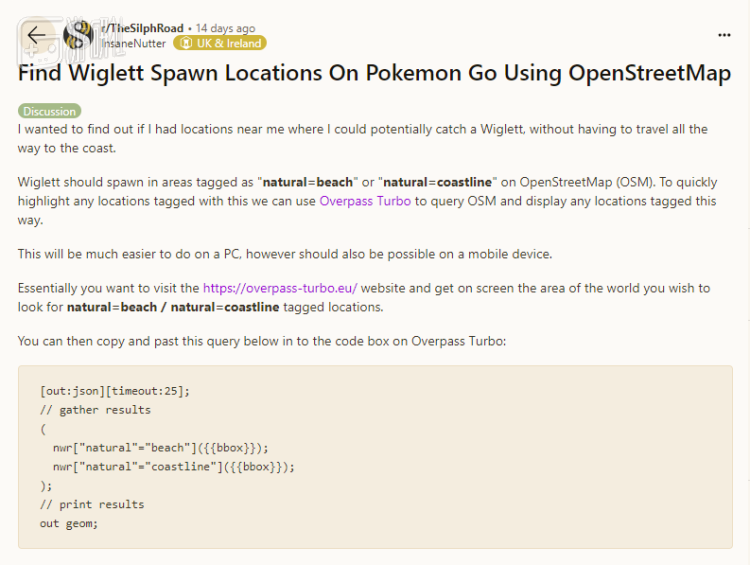Open the Overpass Turbo hyperlink

[x=365, y=201]
